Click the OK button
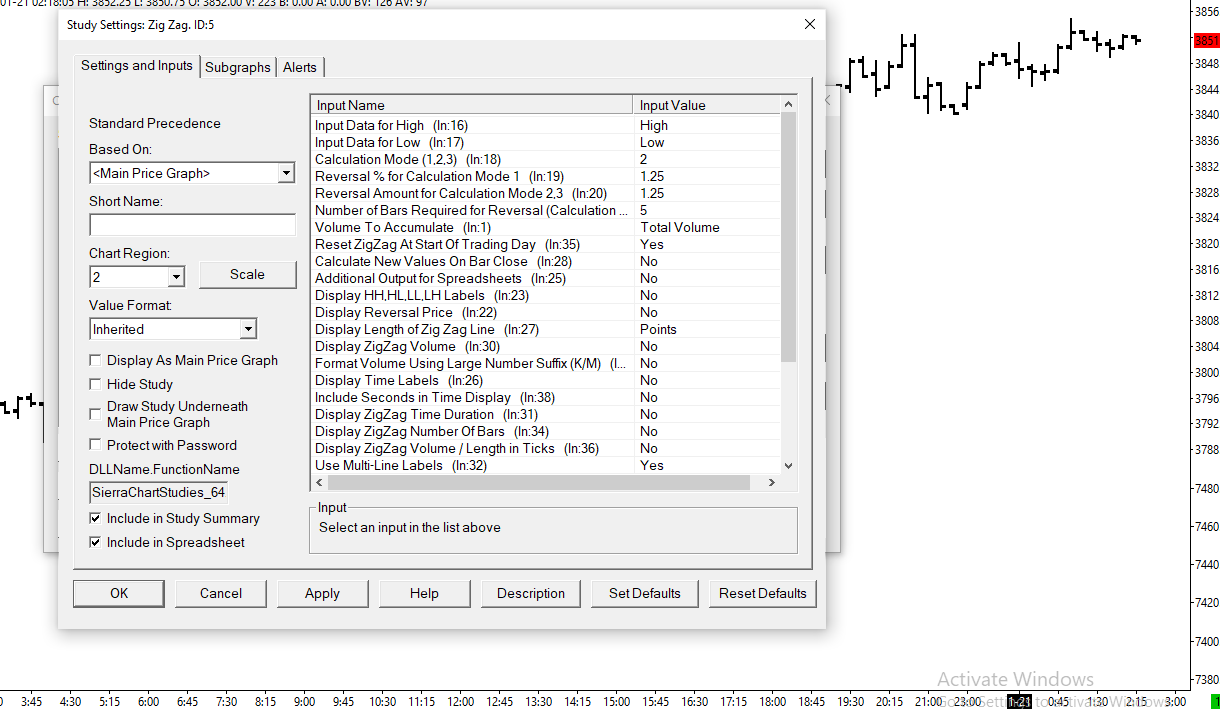Screen dimensions: 1220x709 (x=119, y=593)
